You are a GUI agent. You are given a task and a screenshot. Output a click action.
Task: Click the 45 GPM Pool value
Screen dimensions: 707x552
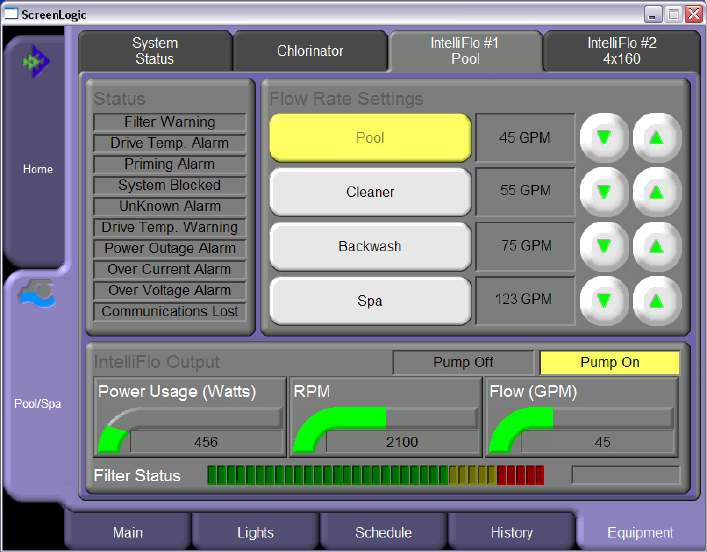(525, 138)
